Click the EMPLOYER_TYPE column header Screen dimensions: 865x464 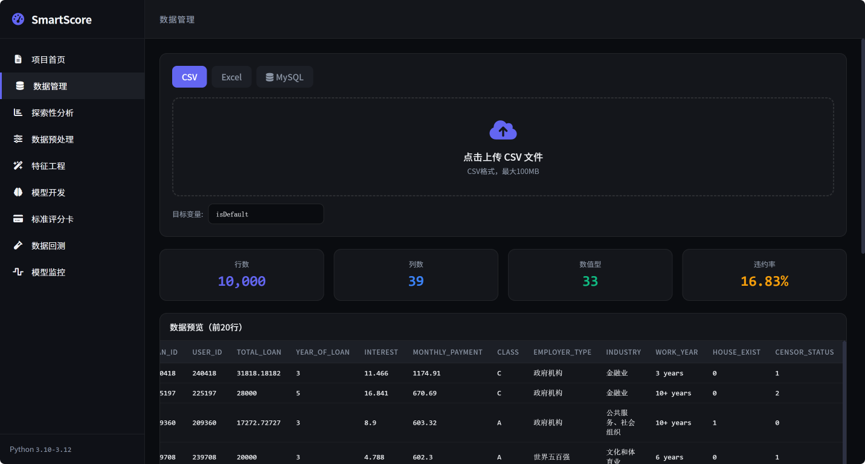coord(562,352)
